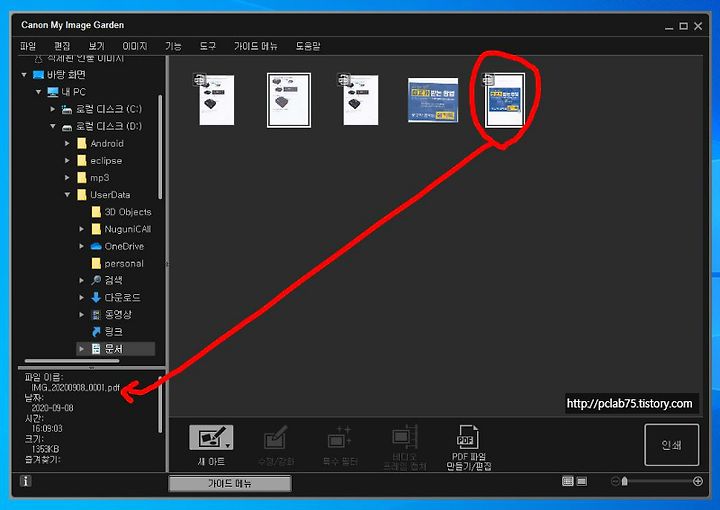Viewport: 720px width, 510px height.
Task: Click the 인쇄 print button
Action: pyautogui.click(x=672, y=445)
